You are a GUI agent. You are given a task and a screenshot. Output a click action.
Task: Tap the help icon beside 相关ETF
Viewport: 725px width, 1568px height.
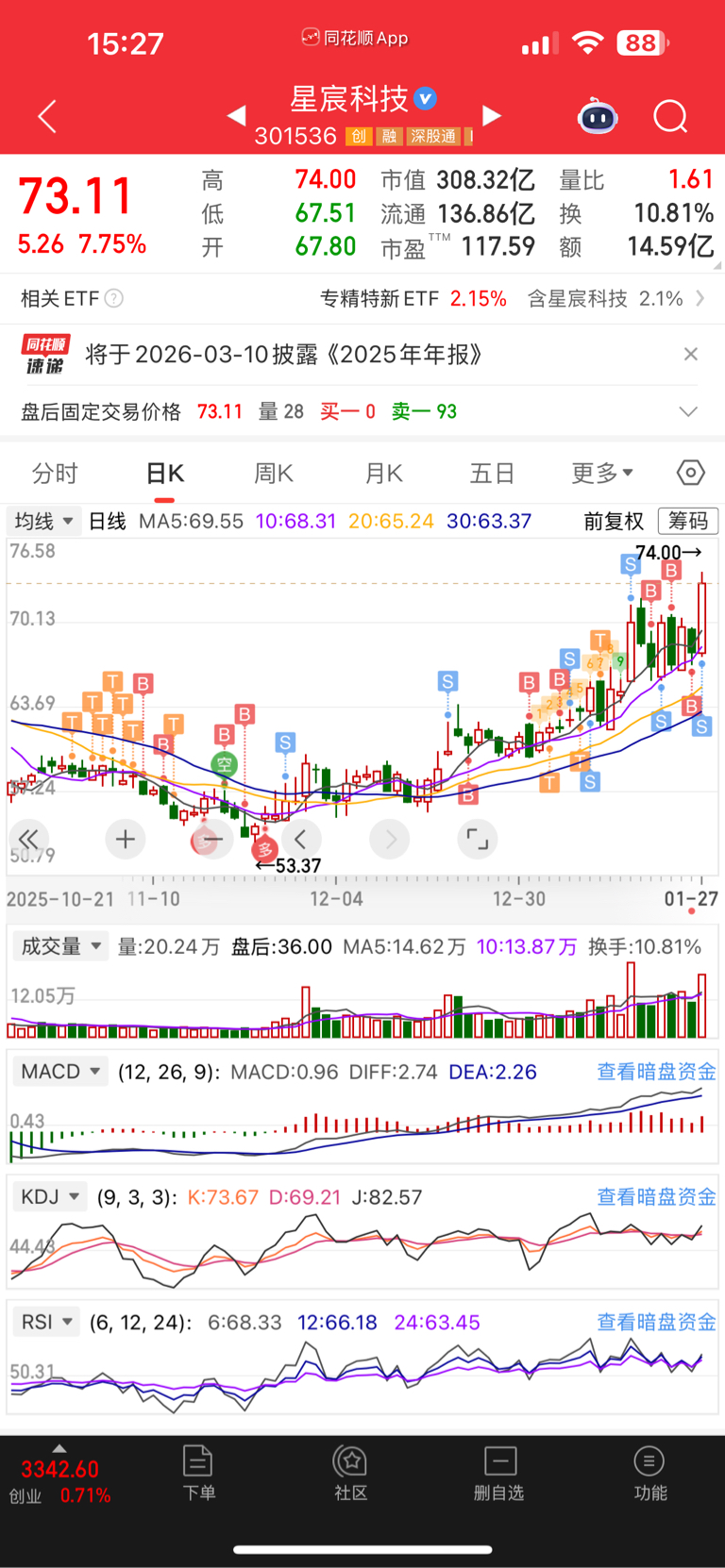pos(113,298)
